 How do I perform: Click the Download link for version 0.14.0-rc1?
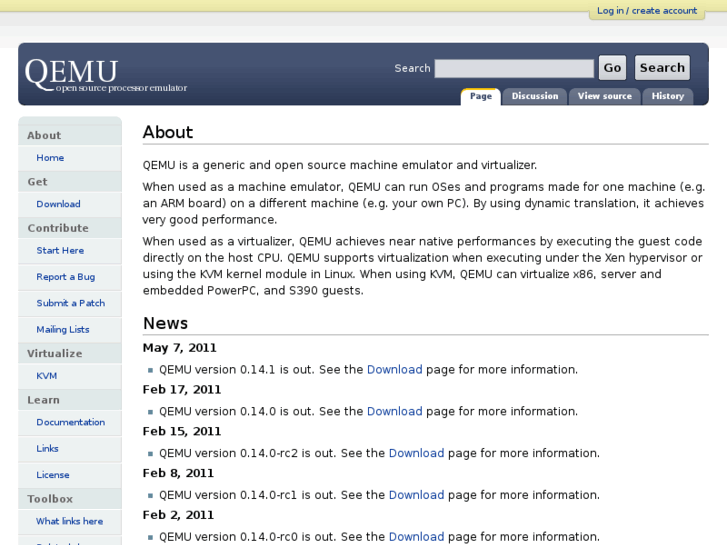point(416,495)
